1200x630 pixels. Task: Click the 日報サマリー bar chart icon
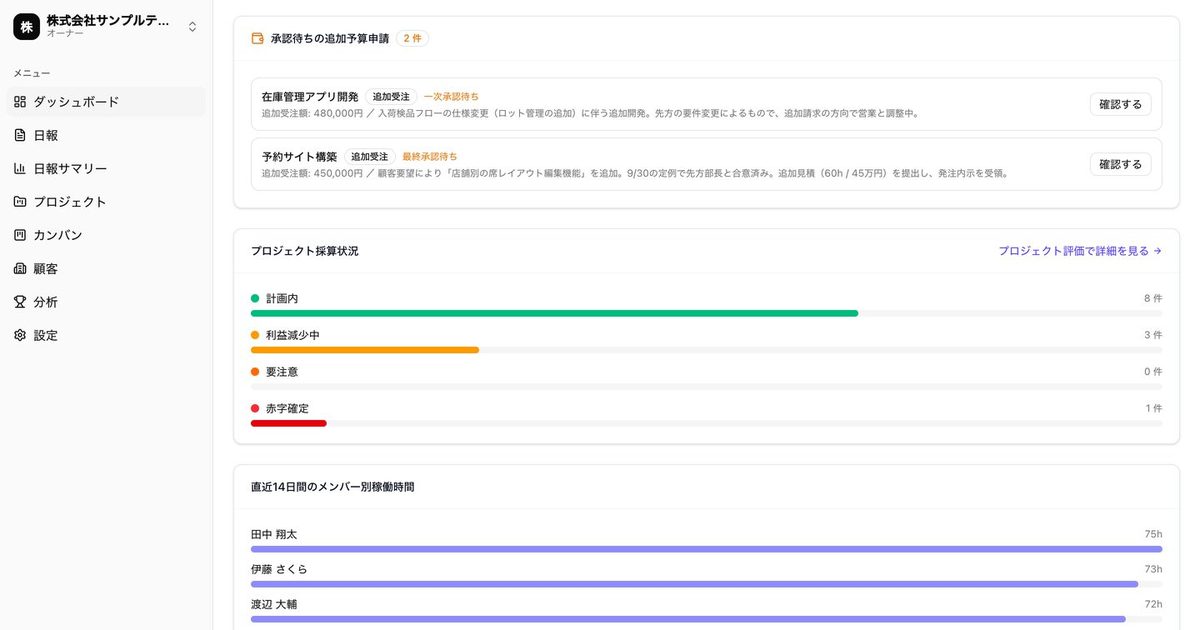[20, 168]
